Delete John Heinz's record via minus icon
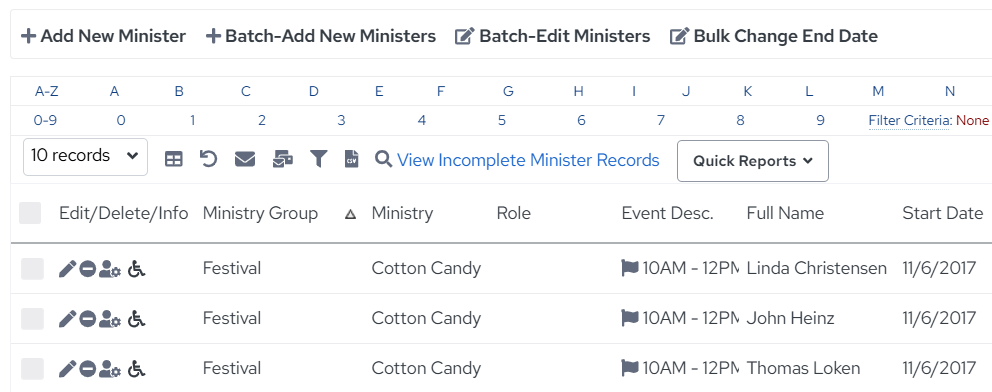992x392 pixels. tap(87, 319)
